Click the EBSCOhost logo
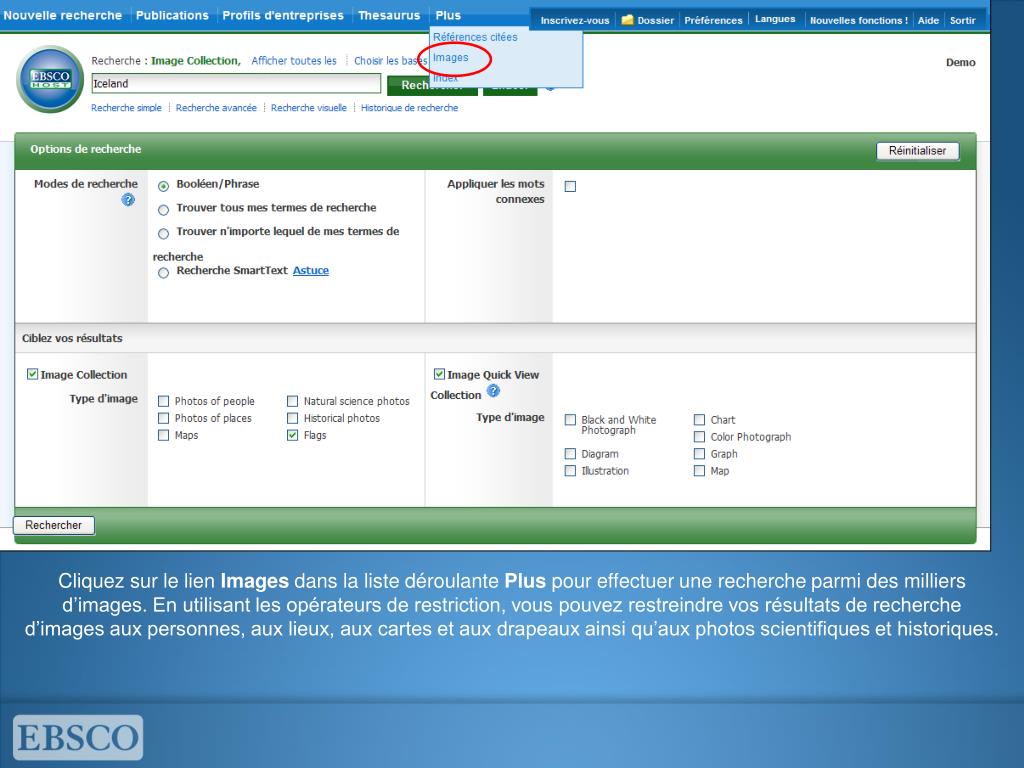Image resolution: width=1024 pixels, height=768 pixels. pos(50,79)
